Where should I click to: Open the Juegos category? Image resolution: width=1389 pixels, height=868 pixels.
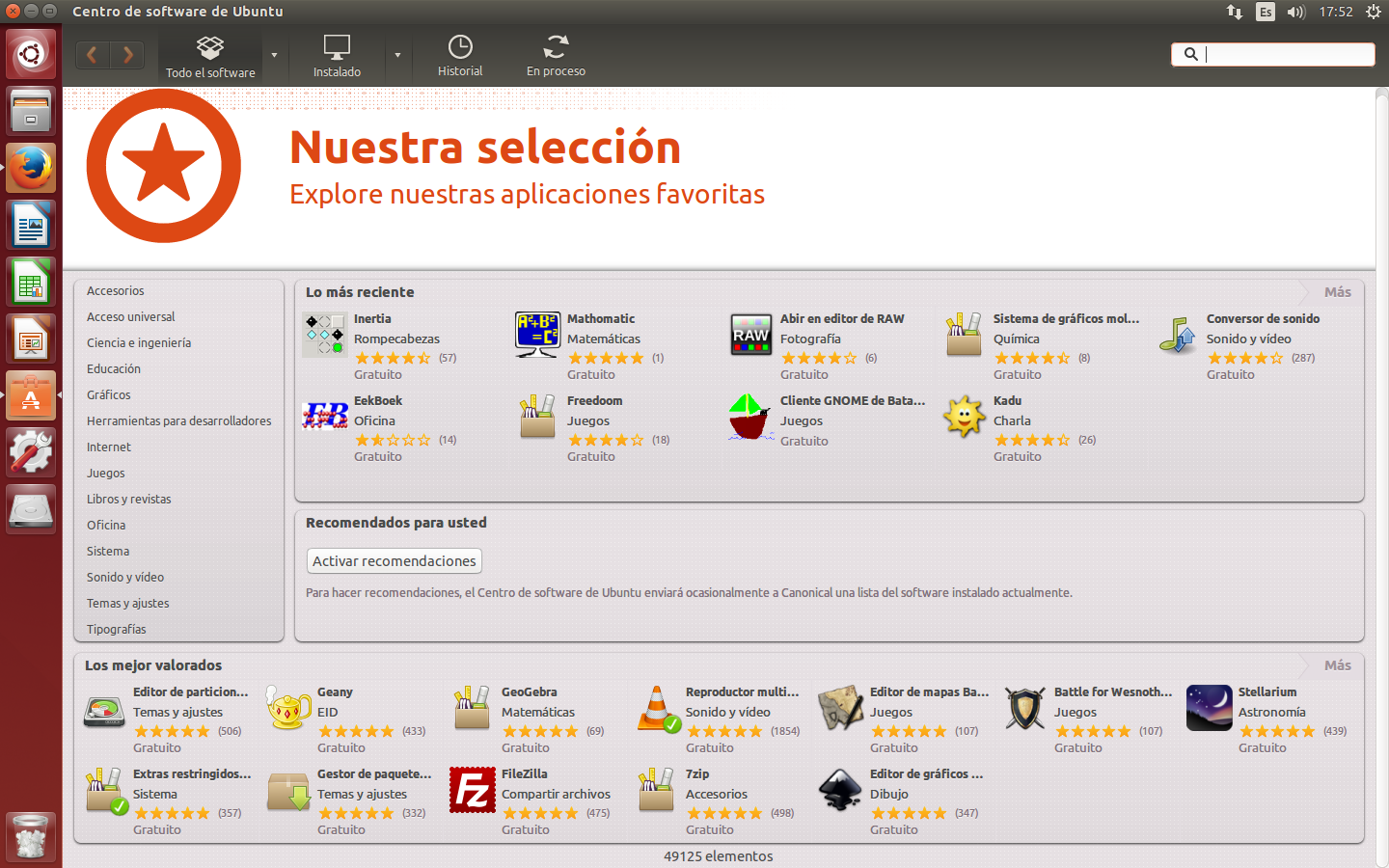click(x=106, y=473)
